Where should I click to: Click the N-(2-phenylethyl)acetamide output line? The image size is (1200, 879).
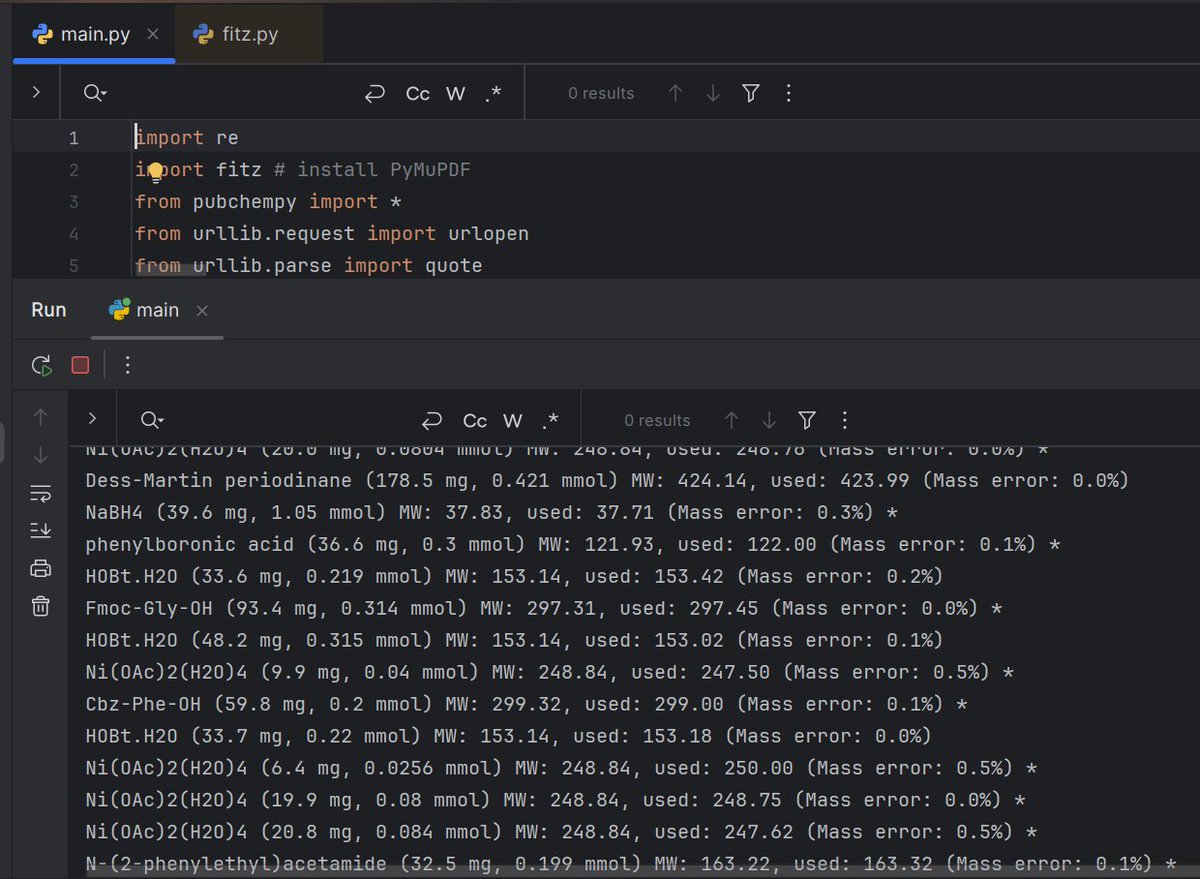pos(631,863)
